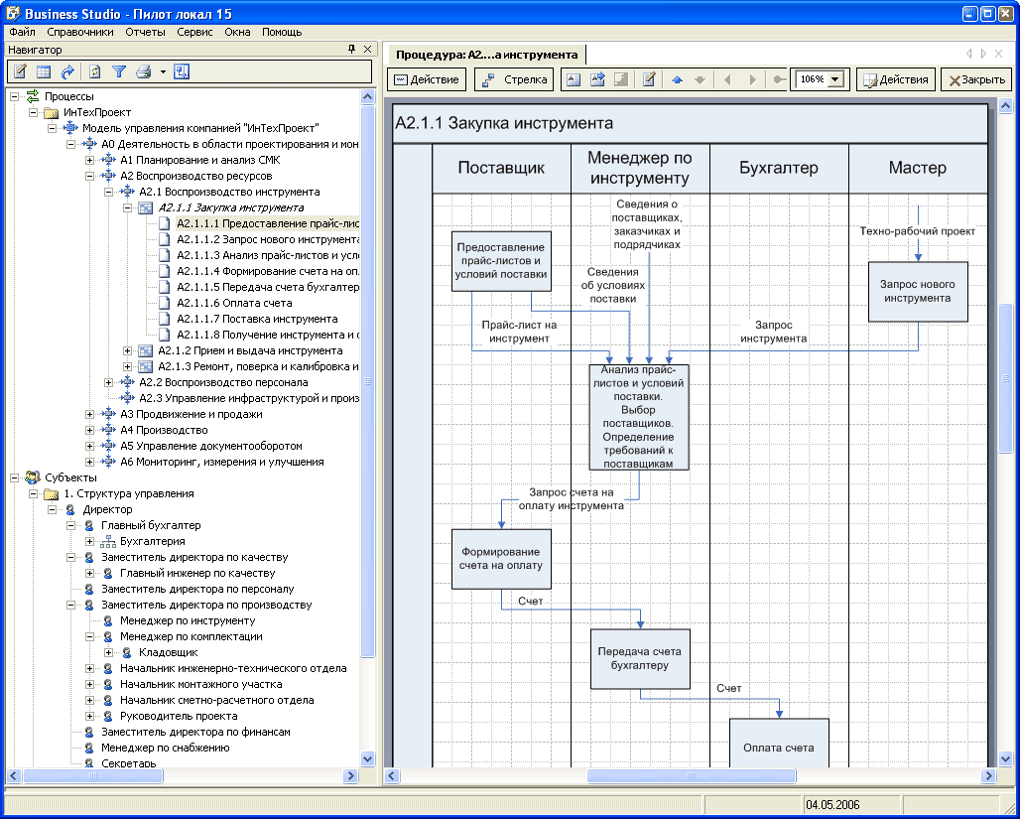
Task: Click the Закрыть button
Action: (x=976, y=80)
